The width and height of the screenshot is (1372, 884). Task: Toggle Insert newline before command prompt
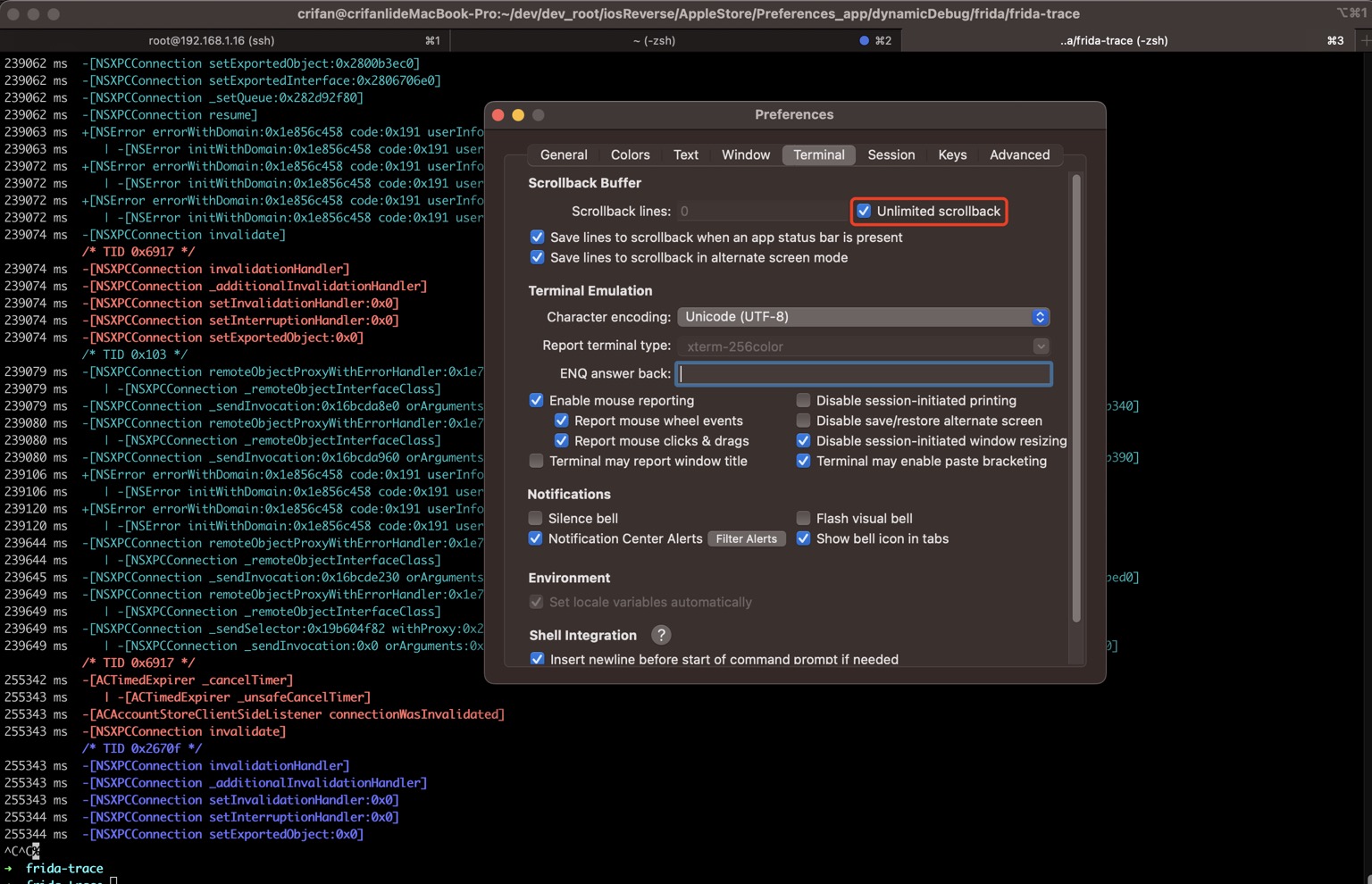[x=537, y=659]
